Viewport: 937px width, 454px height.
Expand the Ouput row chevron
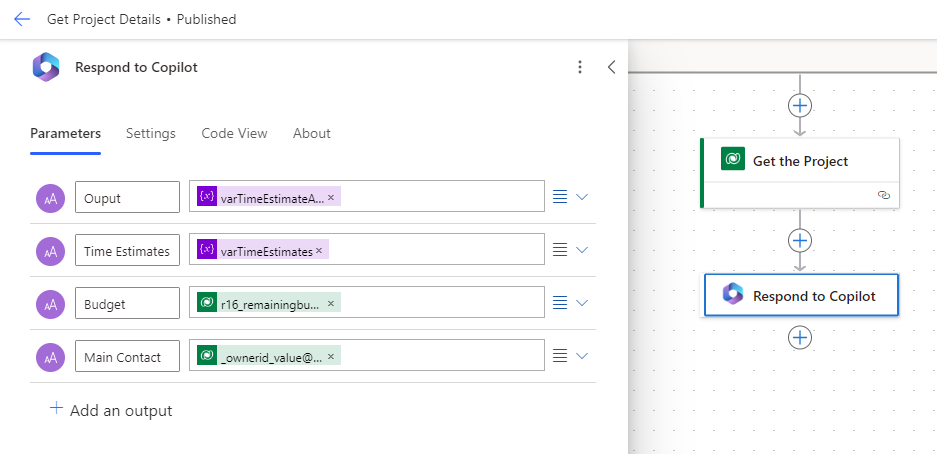coord(582,197)
